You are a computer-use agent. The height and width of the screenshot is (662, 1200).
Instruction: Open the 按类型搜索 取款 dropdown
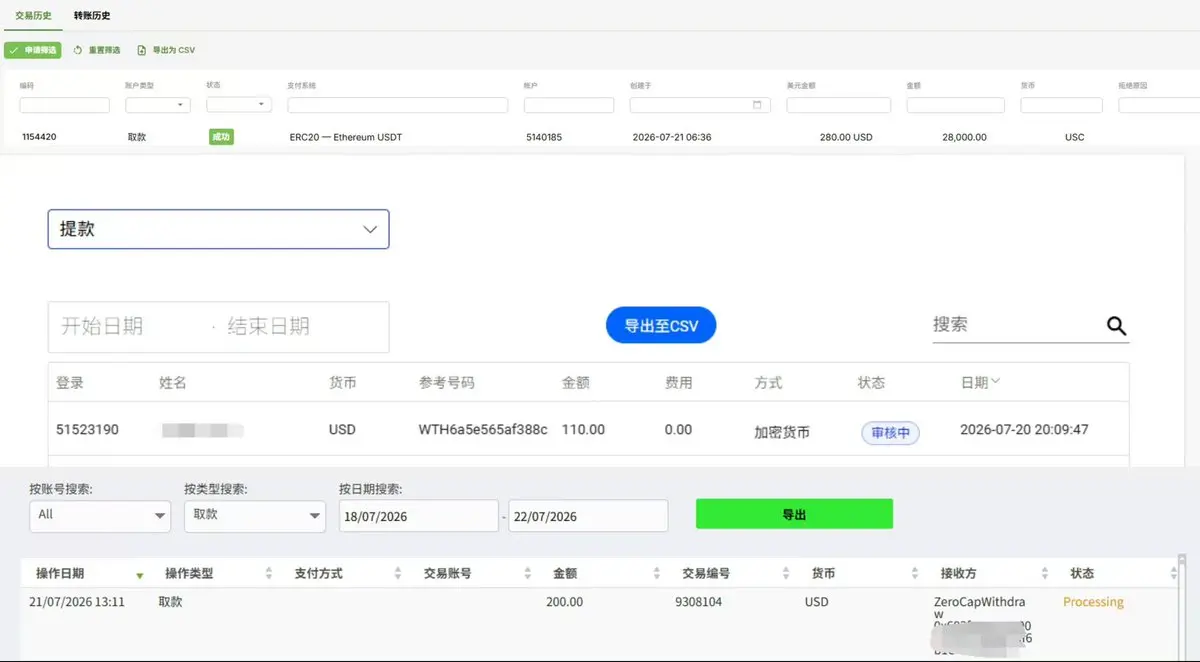[255, 515]
